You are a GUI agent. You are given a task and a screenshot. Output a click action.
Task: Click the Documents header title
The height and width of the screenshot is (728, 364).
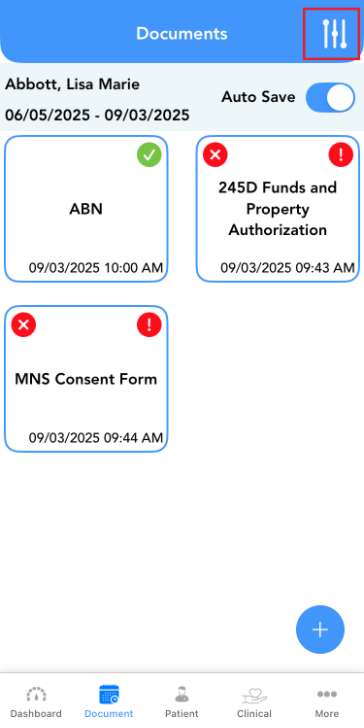tap(182, 33)
